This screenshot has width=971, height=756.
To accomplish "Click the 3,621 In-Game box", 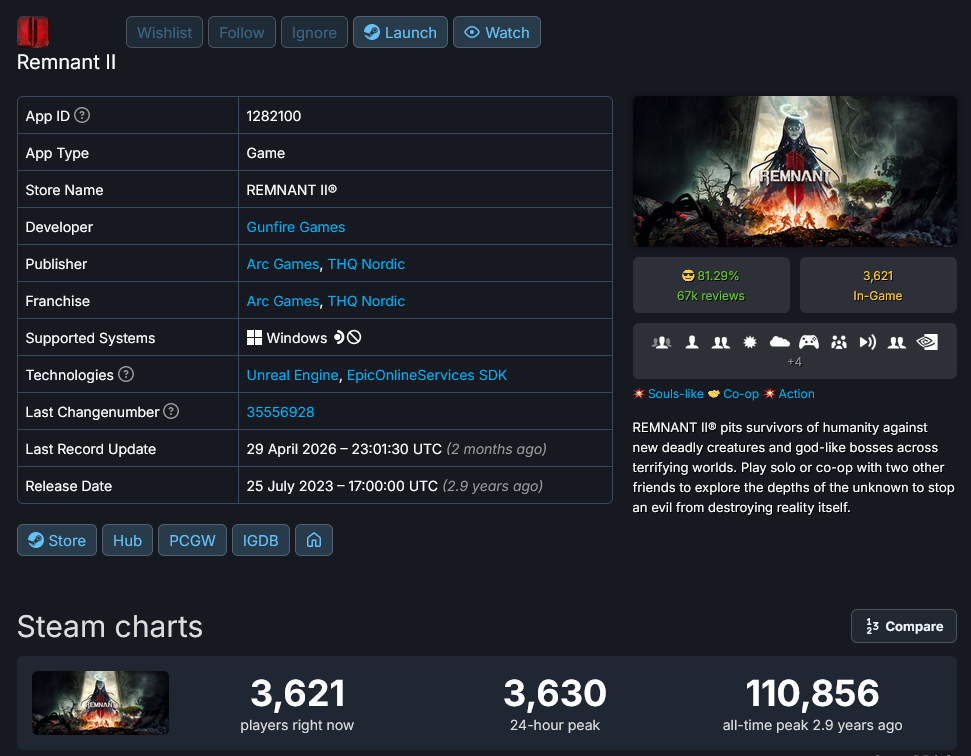I will click(x=877, y=285).
